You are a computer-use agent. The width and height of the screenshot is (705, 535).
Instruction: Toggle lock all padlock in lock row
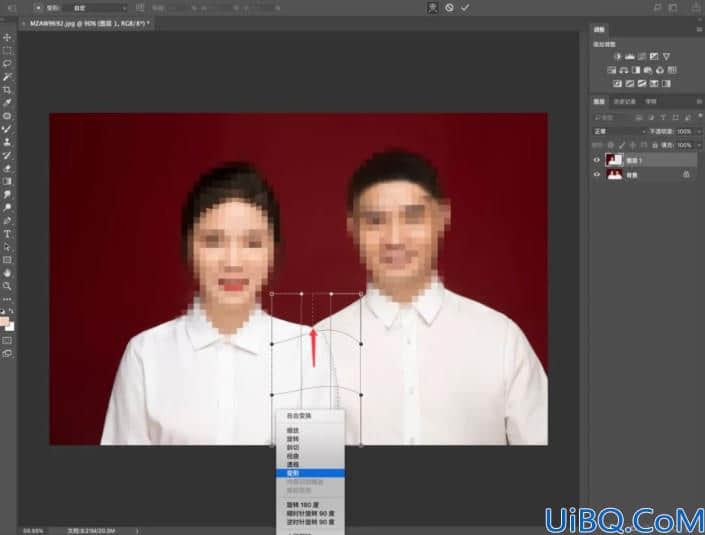coord(655,145)
